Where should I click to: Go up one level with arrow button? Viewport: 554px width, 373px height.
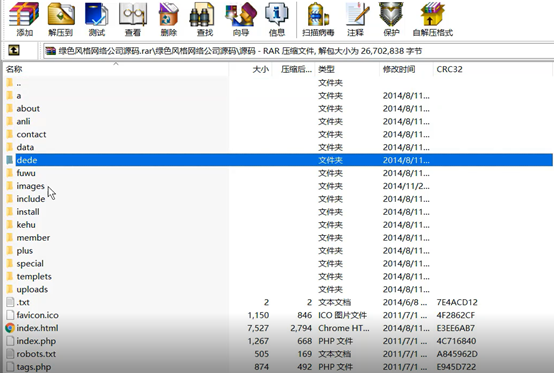point(14,50)
